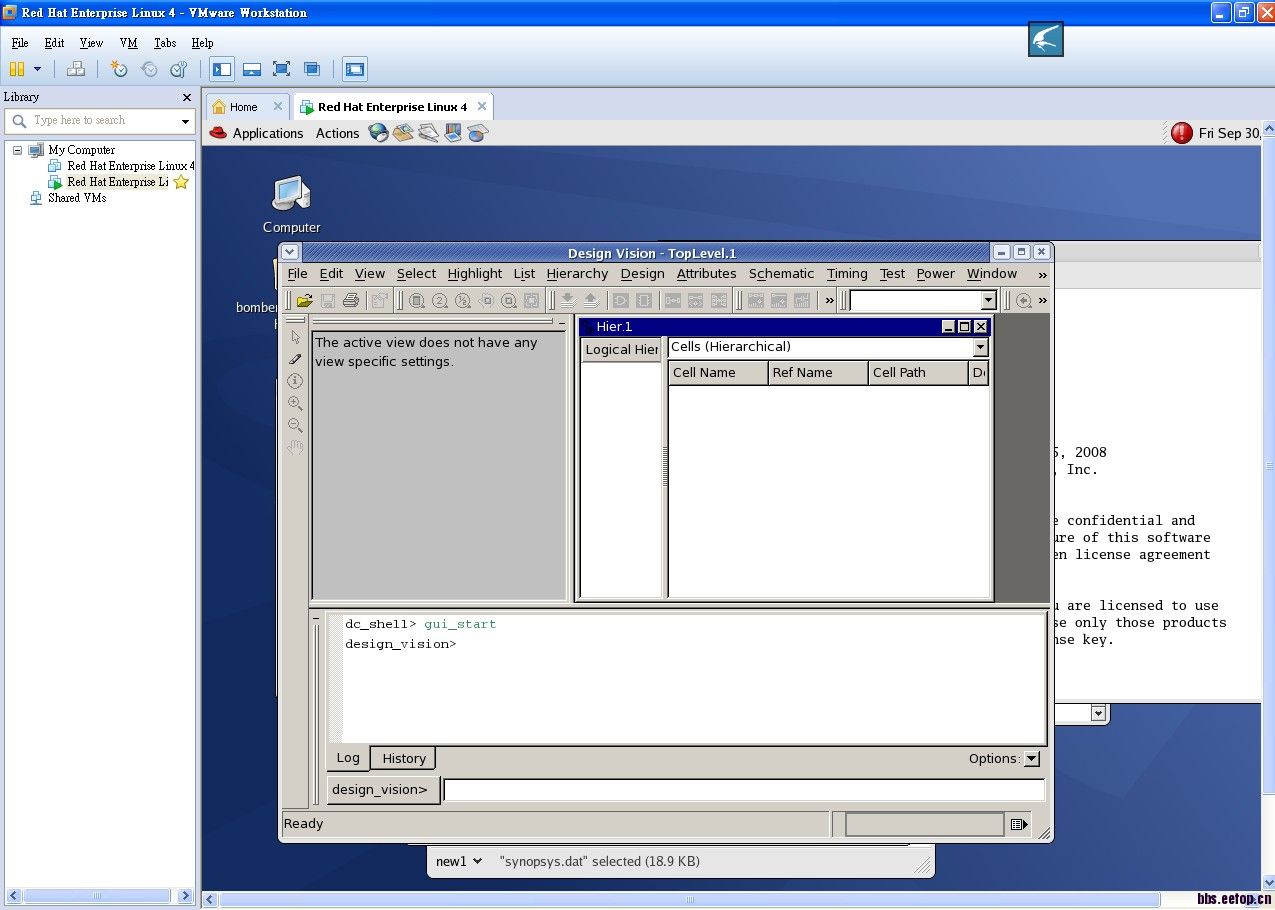Switch to the Log tab in console
This screenshot has width=1275, height=910.
click(348, 758)
